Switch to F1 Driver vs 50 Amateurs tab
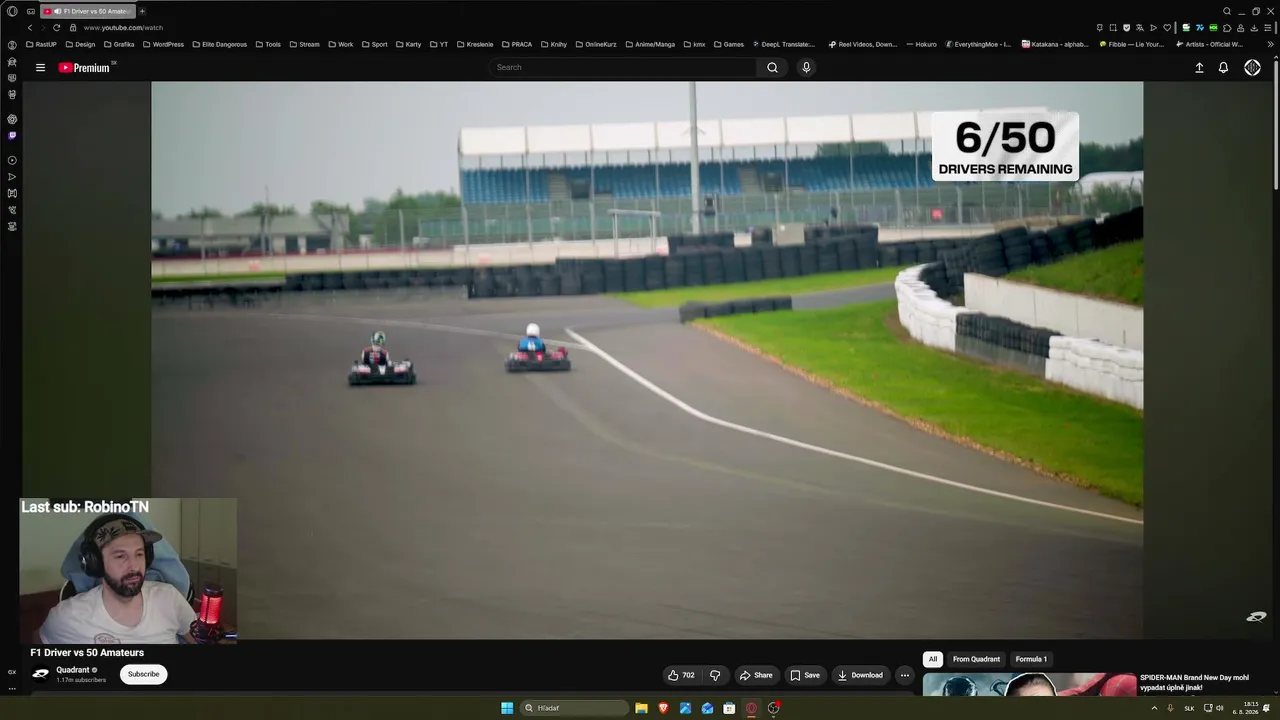This screenshot has width=1280, height=720. pos(87,11)
